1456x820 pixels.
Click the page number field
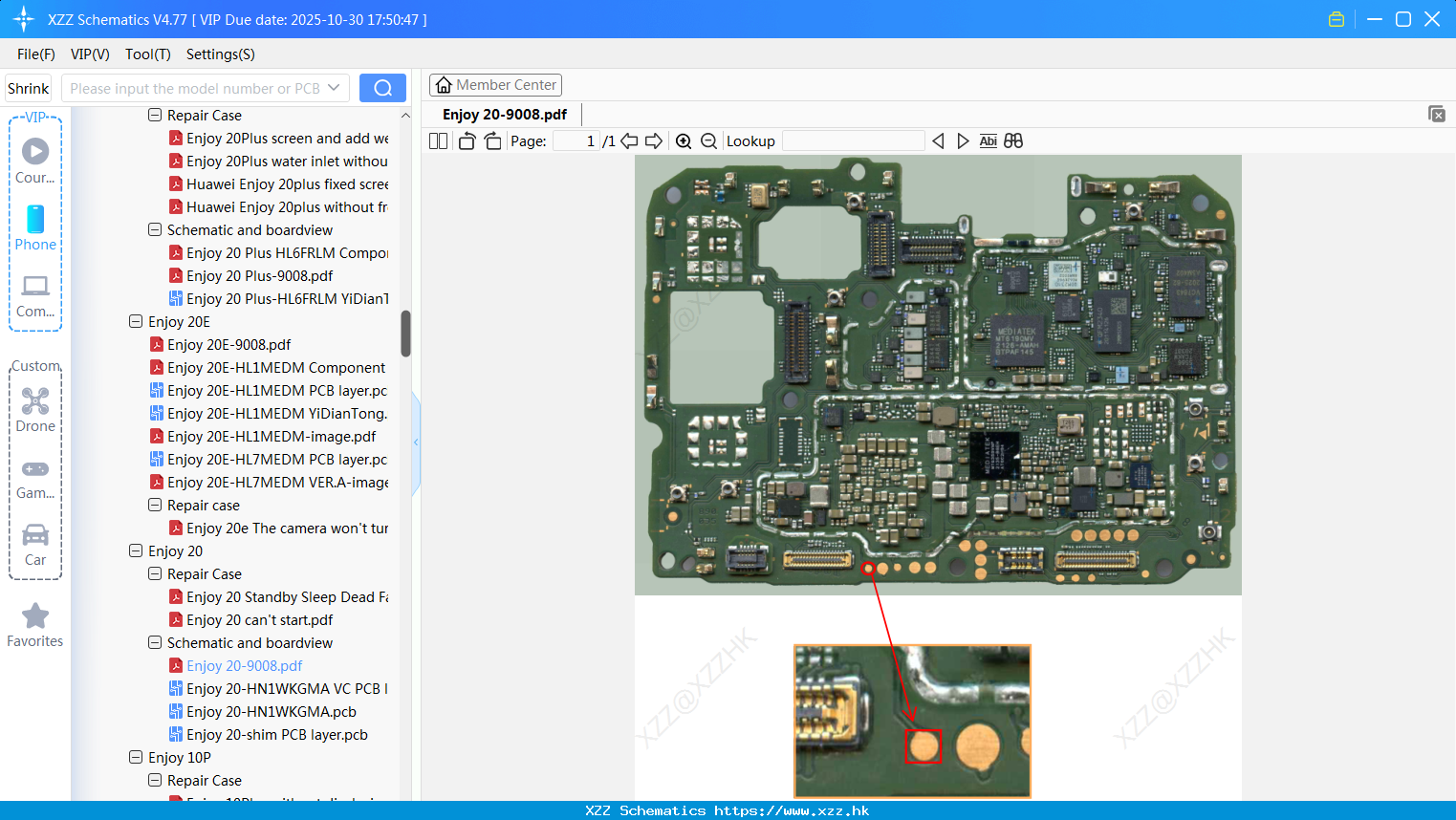tap(576, 140)
